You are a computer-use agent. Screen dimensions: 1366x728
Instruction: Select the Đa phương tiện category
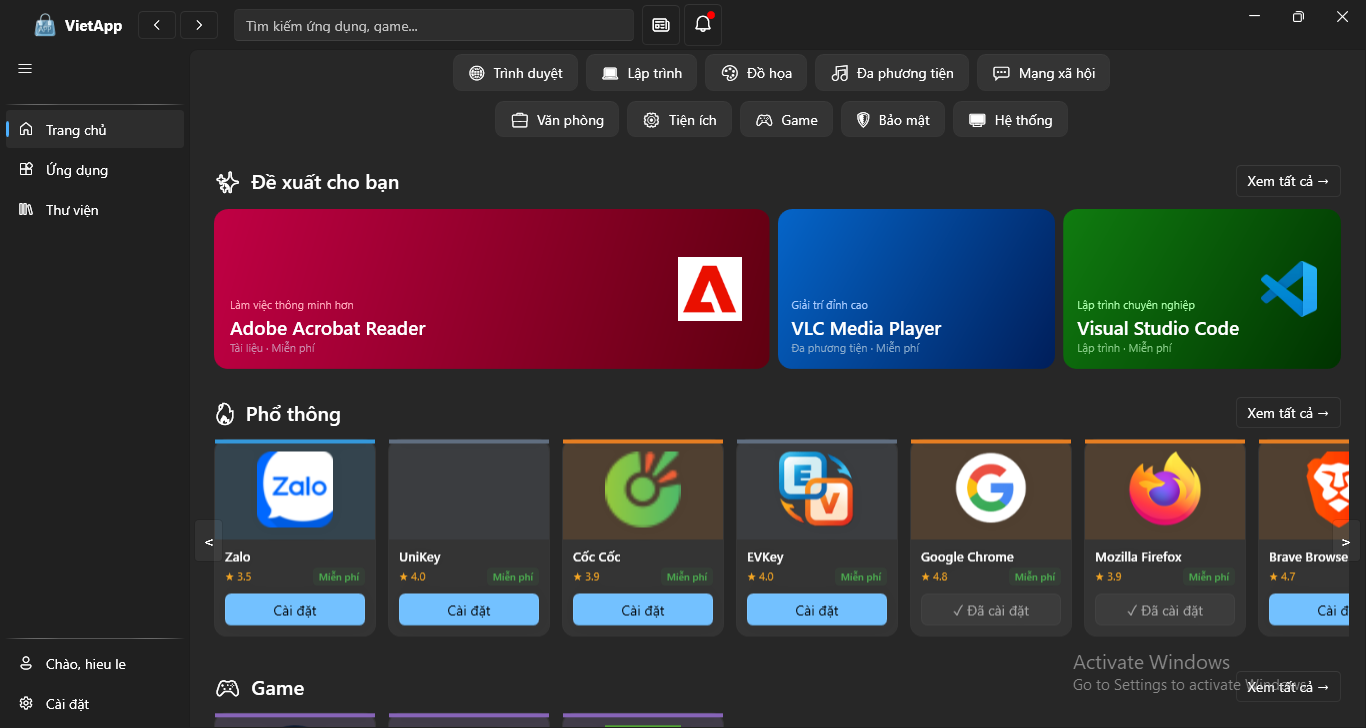(892, 73)
